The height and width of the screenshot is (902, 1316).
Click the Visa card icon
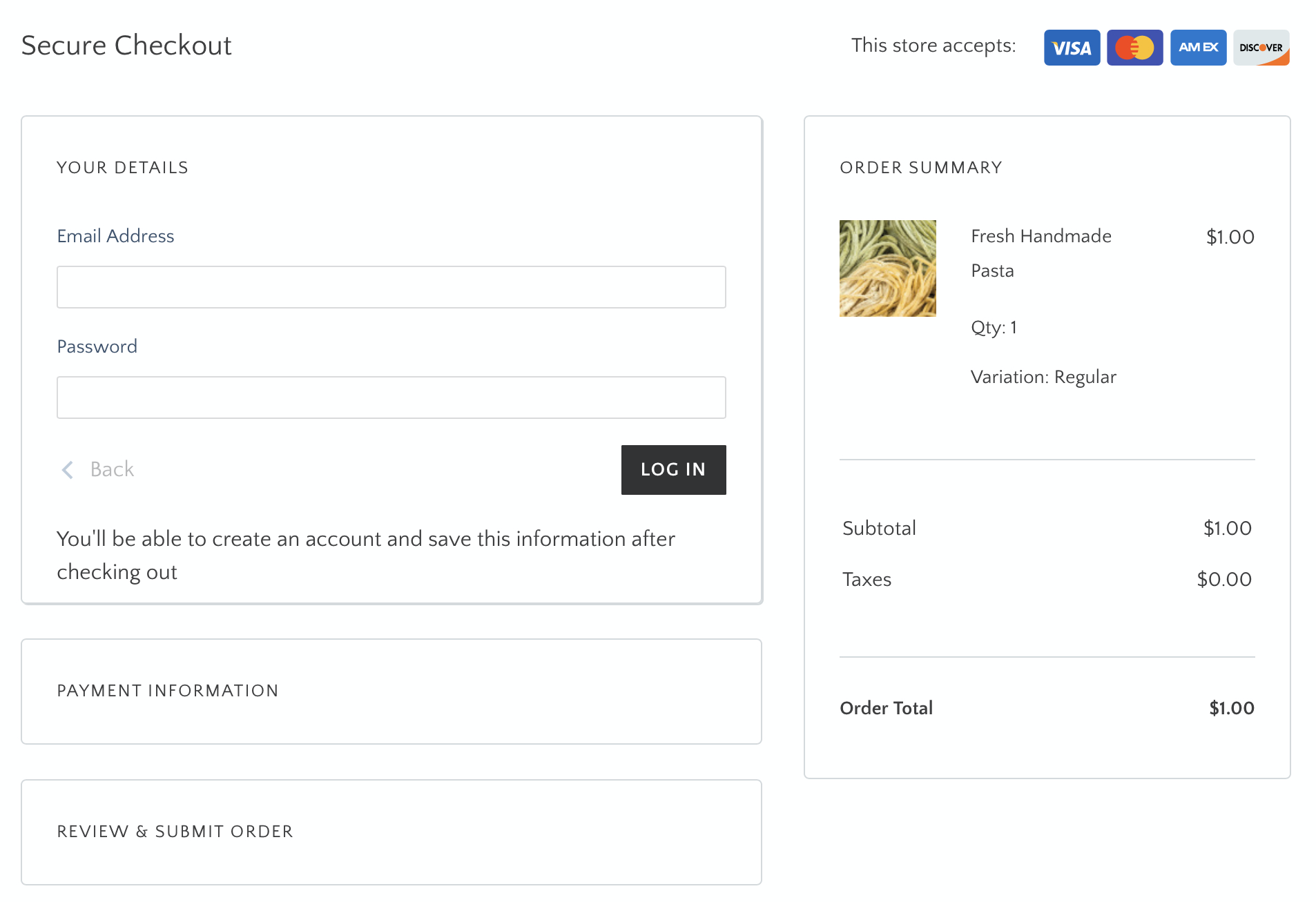(x=1071, y=47)
